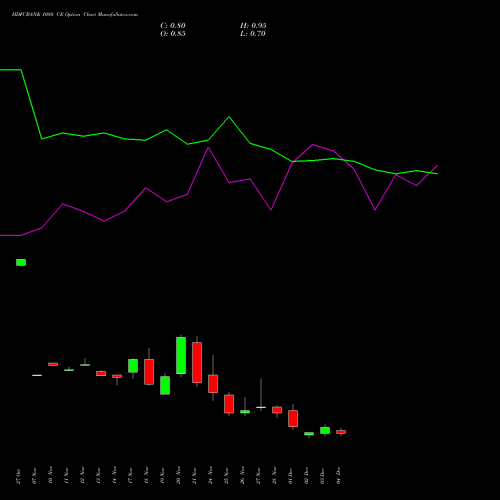Click the red candlestick on 25 Nov

pos(229,404)
